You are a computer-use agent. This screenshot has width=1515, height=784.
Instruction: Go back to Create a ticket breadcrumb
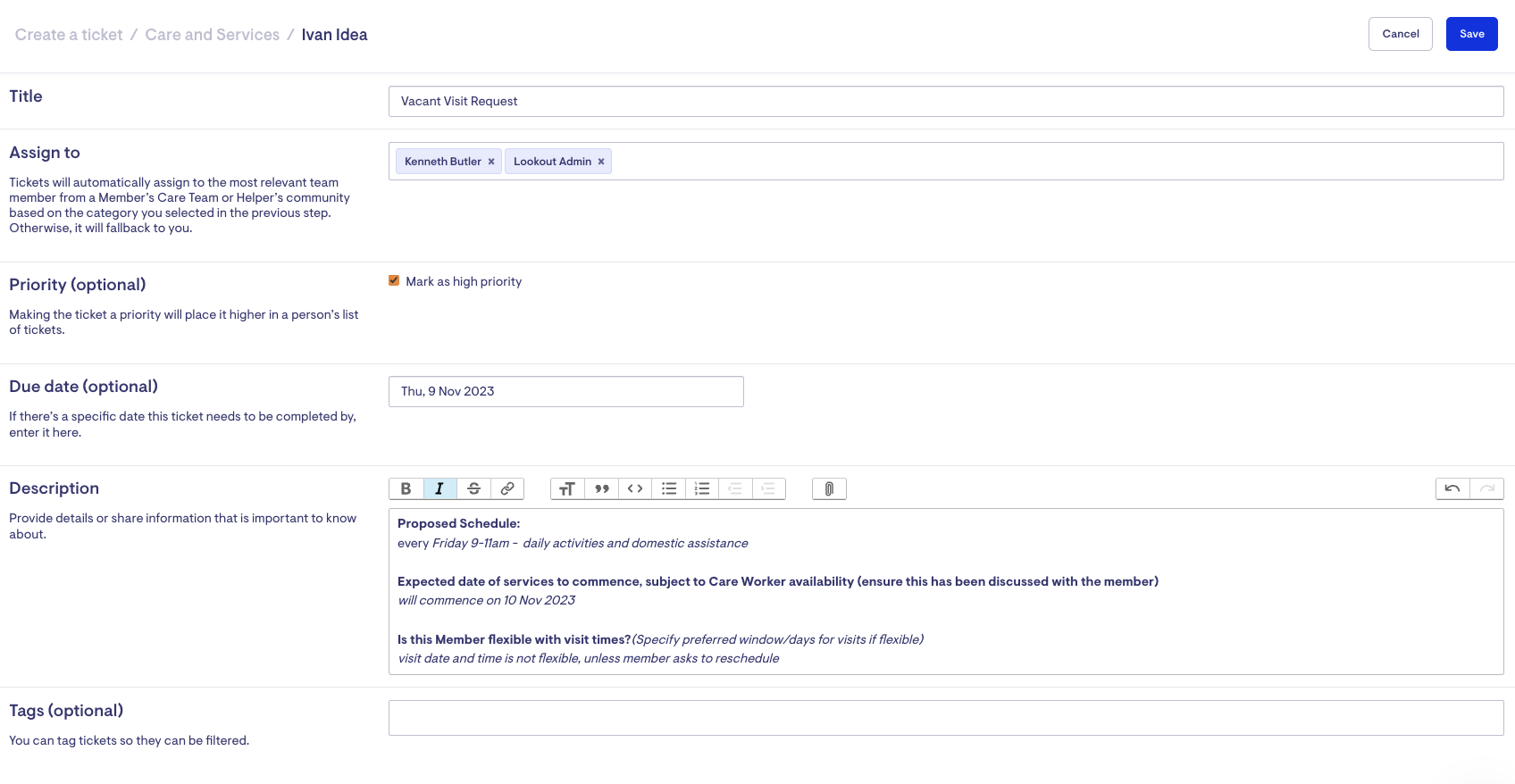pos(69,35)
